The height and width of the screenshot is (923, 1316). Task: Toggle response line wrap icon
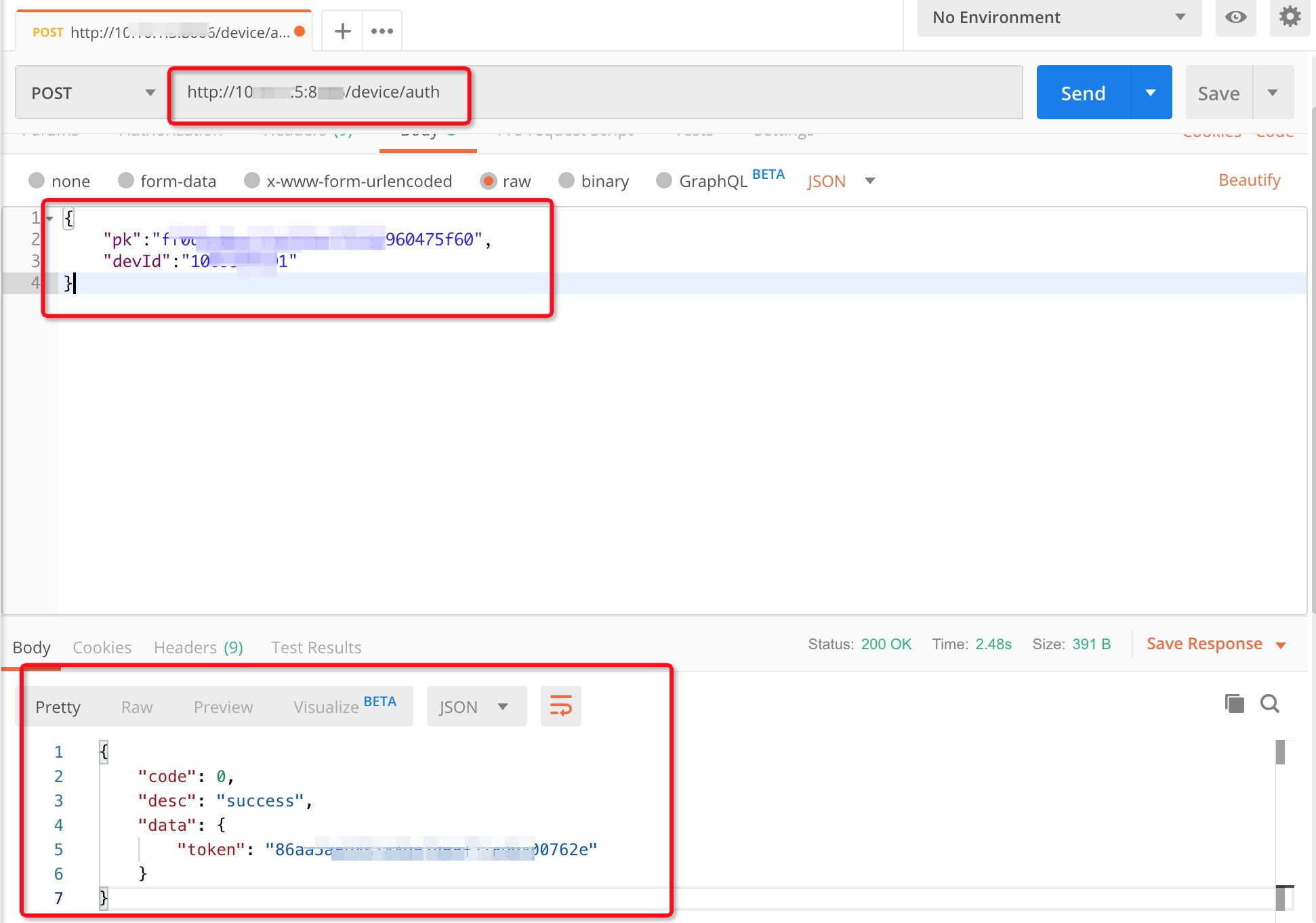pyautogui.click(x=560, y=707)
